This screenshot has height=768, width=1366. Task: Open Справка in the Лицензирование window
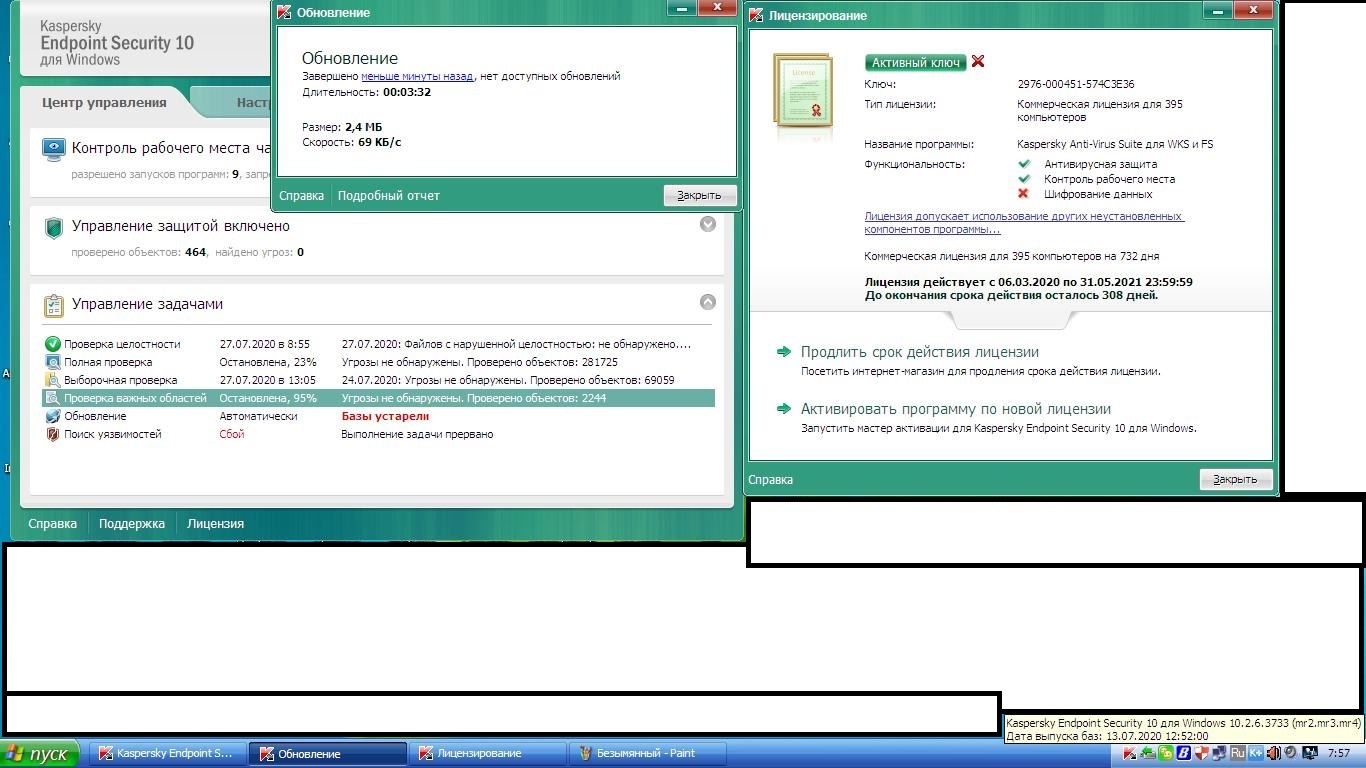[x=771, y=480]
